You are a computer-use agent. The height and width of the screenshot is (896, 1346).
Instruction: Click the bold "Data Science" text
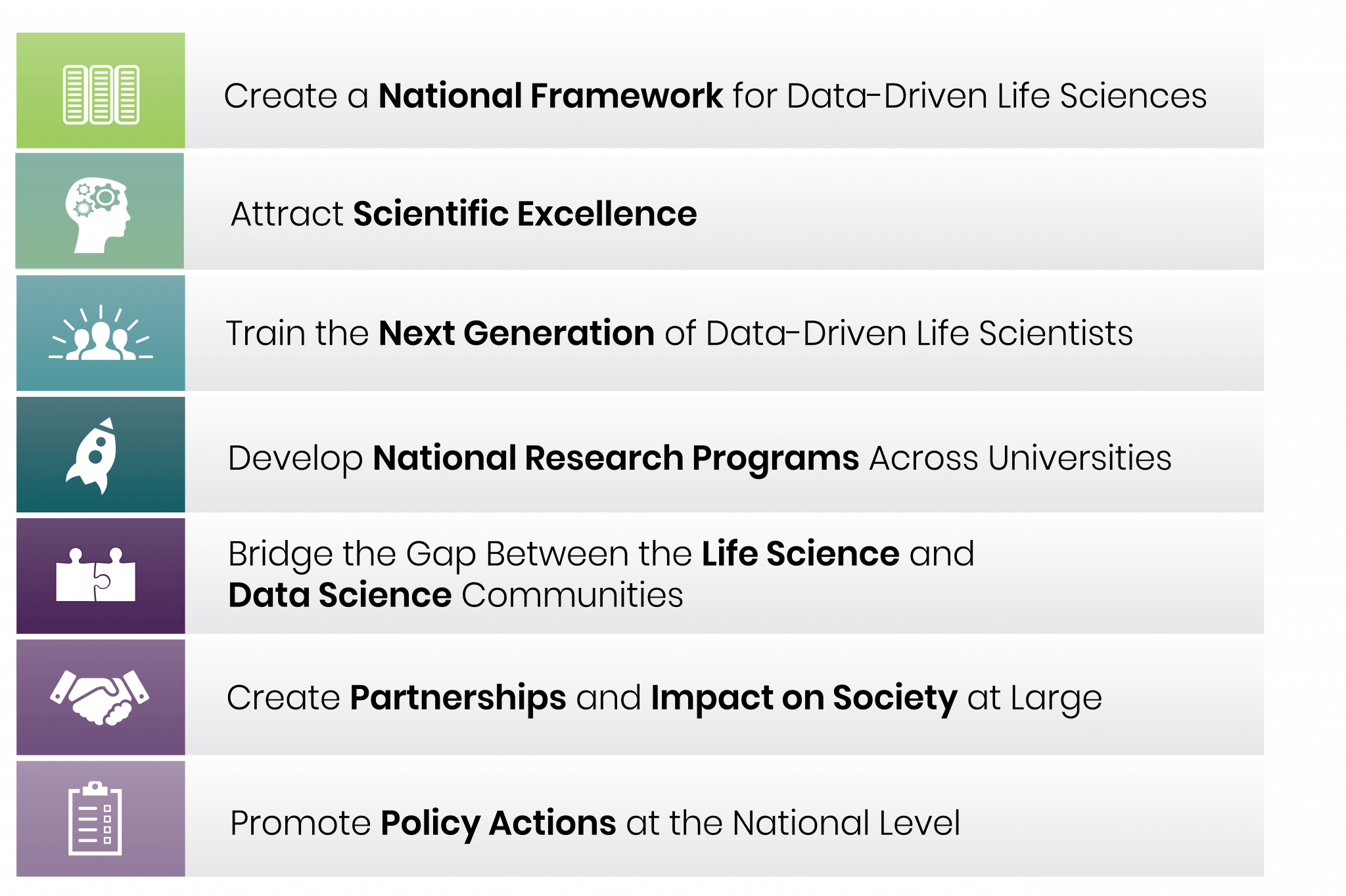point(340,595)
